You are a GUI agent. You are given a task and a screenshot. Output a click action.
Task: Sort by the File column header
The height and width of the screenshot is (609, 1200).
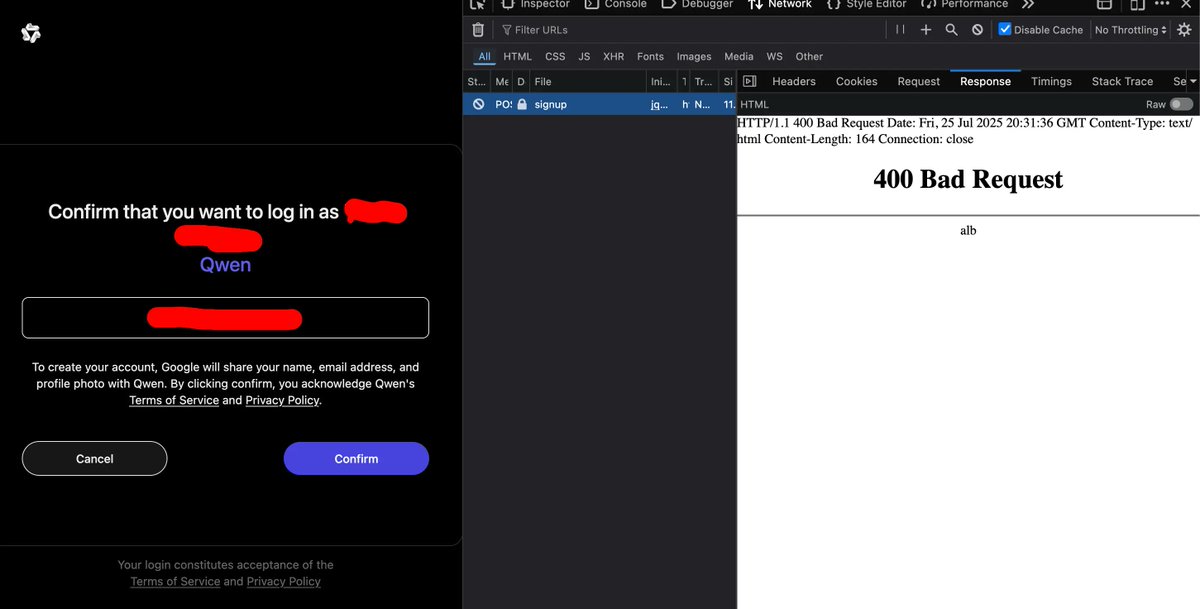click(x=588, y=81)
